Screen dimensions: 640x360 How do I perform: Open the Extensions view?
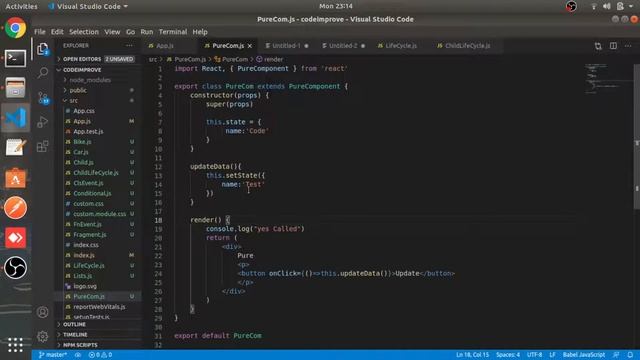click(42, 146)
